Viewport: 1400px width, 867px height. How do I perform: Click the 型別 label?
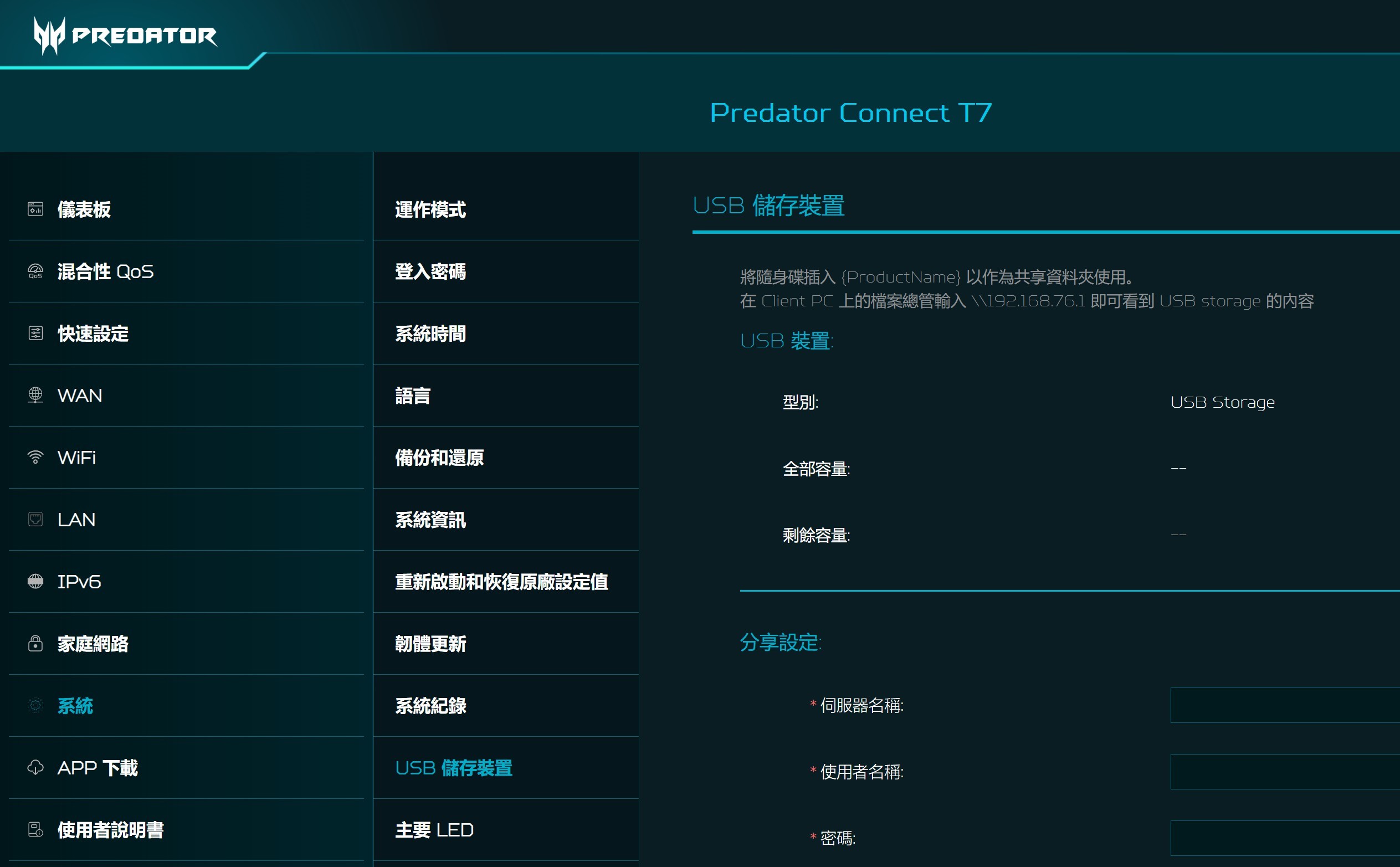point(801,402)
